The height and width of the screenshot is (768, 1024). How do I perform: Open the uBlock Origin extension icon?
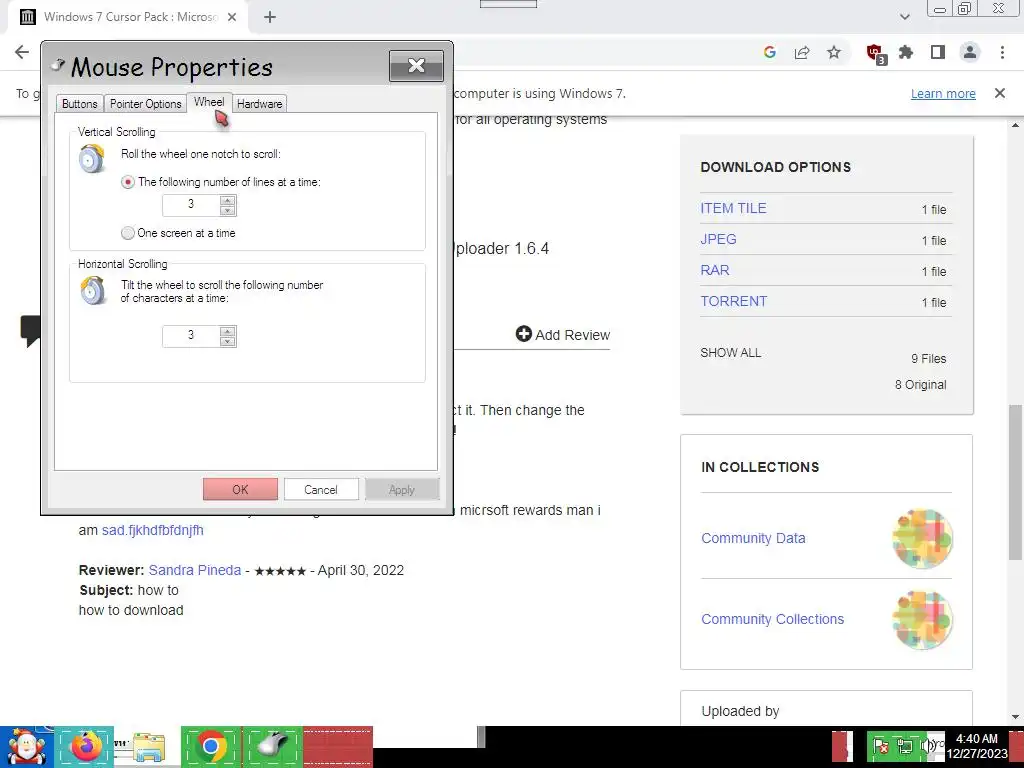coord(875,53)
